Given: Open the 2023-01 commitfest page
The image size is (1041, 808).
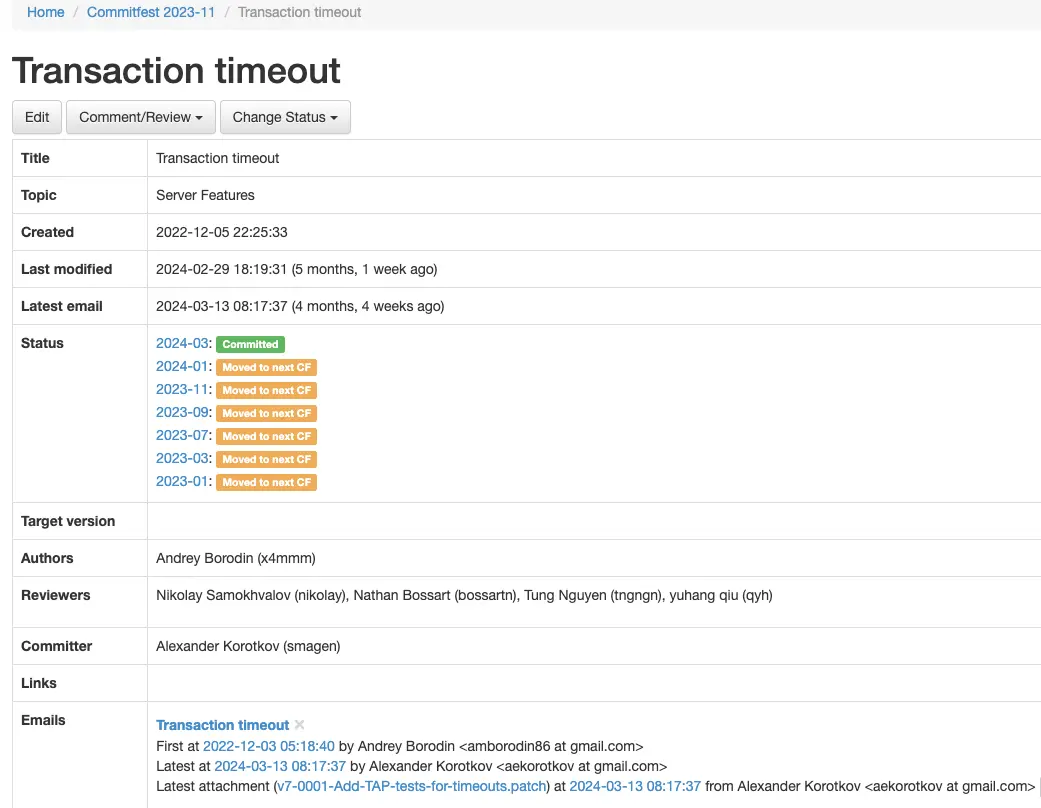Looking at the screenshot, I should click(181, 481).
